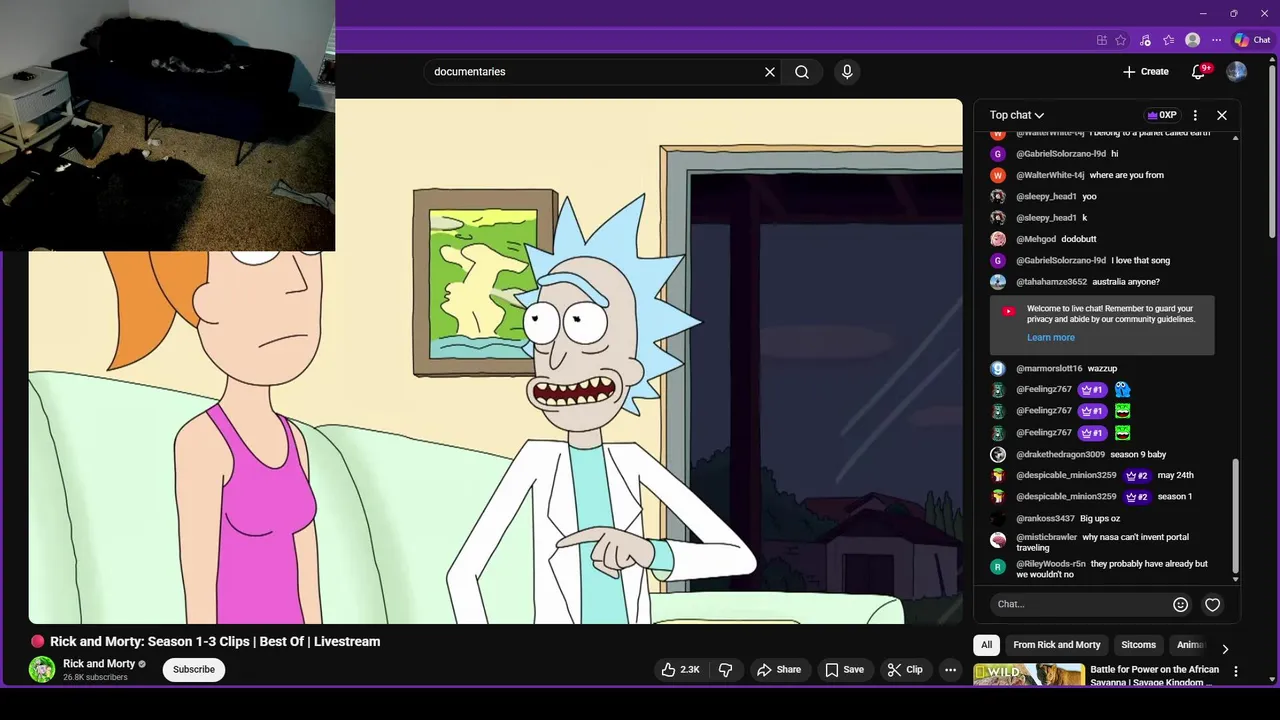Focus the Chat... message field

click(x=1080, y=604)
